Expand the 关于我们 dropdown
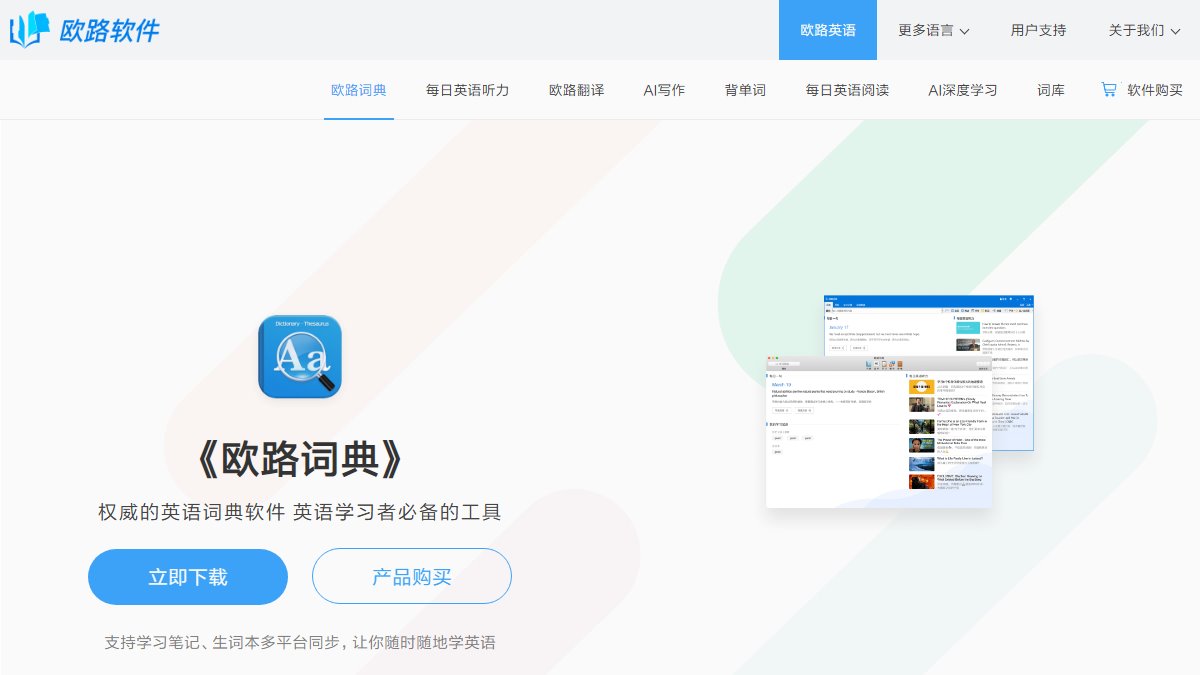Image resolution: width=1200 pixels, height=675 pixels. pos(1144,30)
